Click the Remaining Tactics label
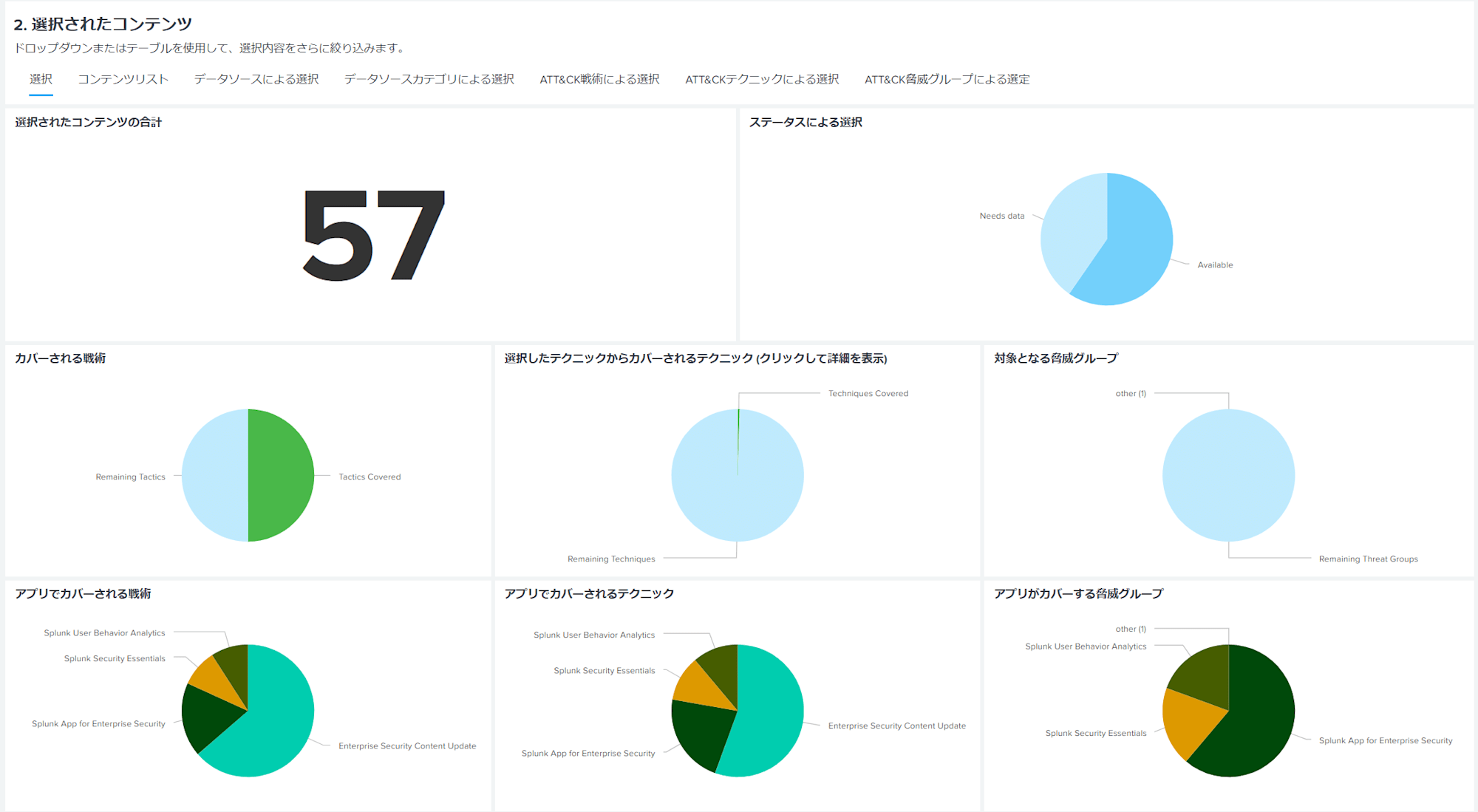 [130, 477]
